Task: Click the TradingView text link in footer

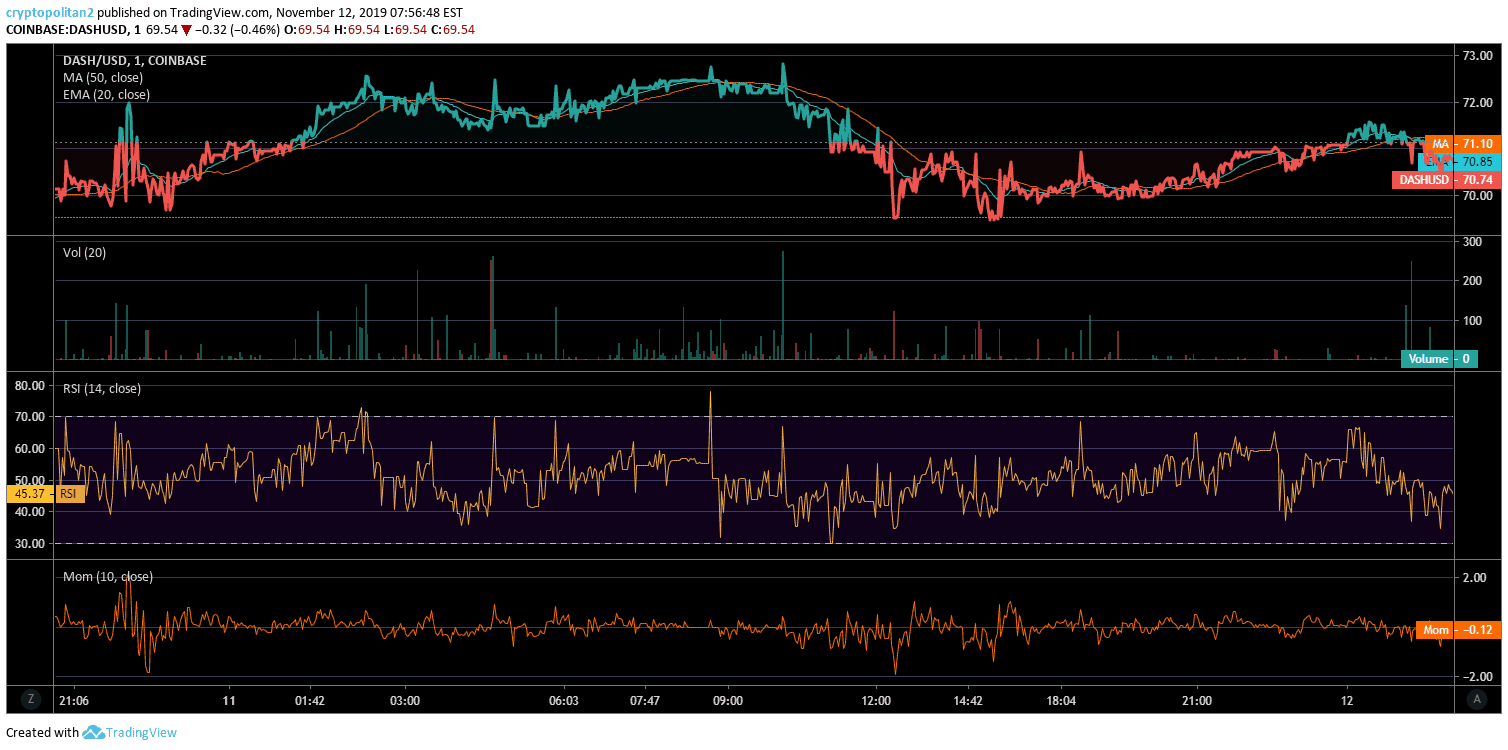Action: click(141, 733)
